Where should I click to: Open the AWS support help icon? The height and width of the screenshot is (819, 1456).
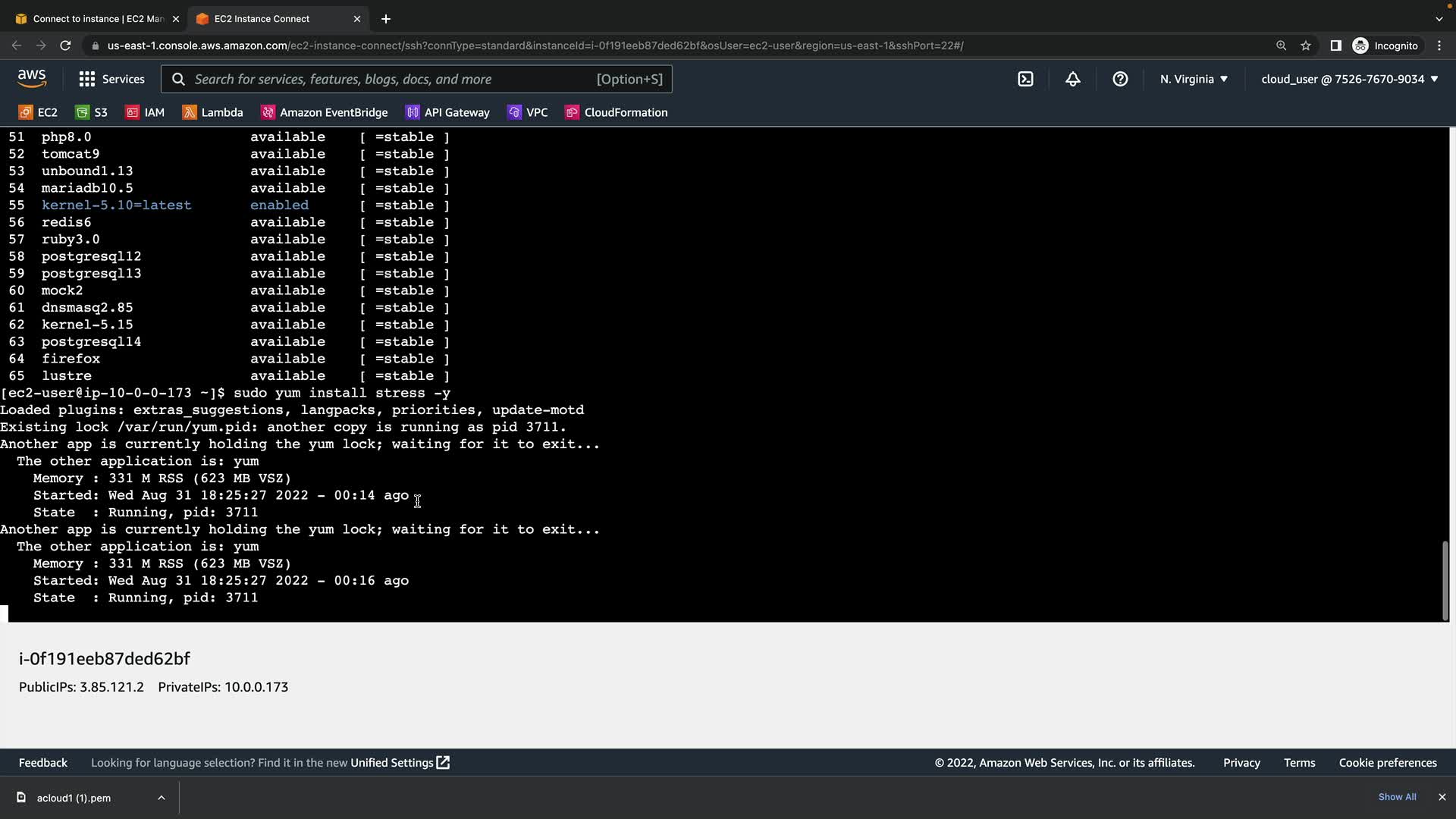pos(1120,79)
